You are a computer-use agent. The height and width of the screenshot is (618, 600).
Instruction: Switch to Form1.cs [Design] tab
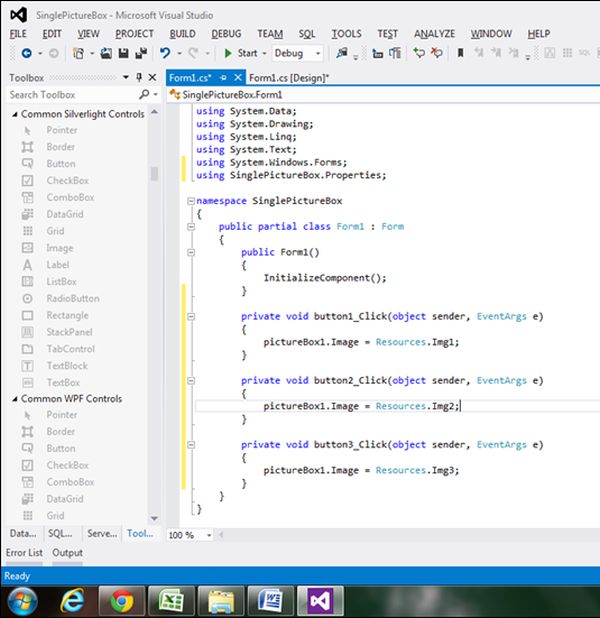click(289, 77)
